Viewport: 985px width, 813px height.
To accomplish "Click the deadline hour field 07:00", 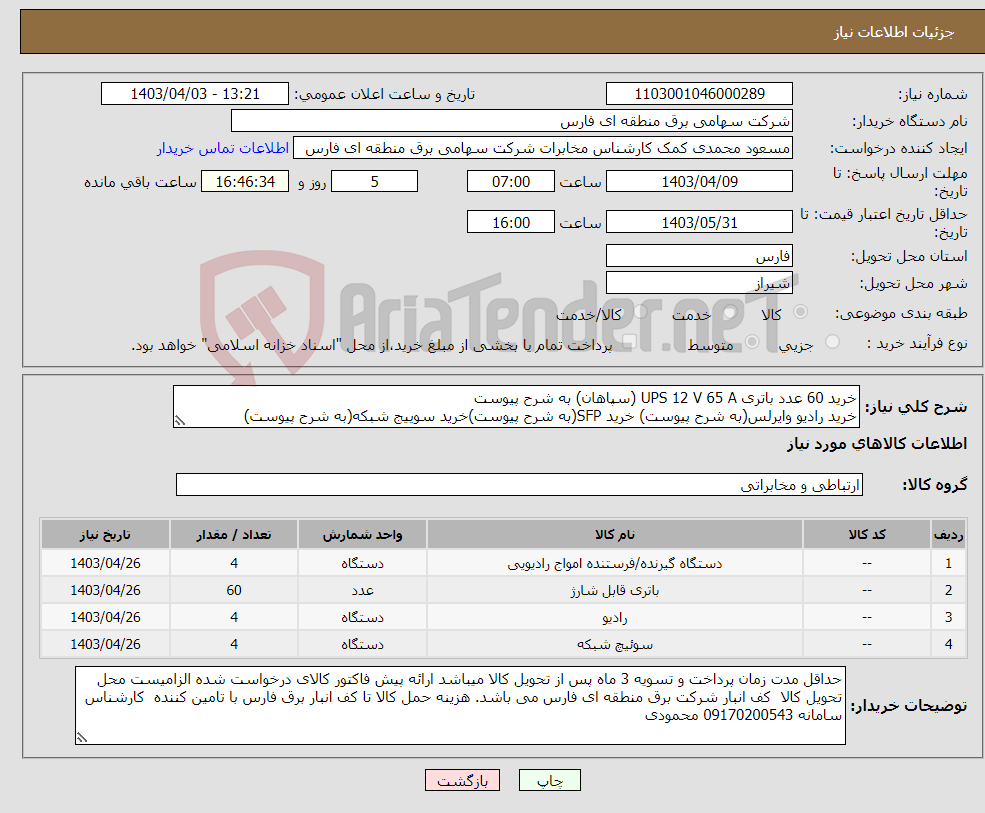I will [x=511, y=182].
